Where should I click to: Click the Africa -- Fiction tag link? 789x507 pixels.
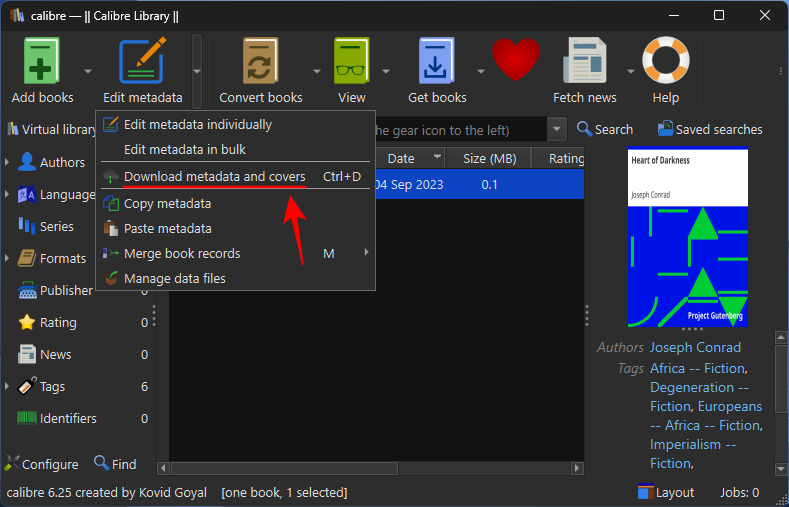[697, 368]
